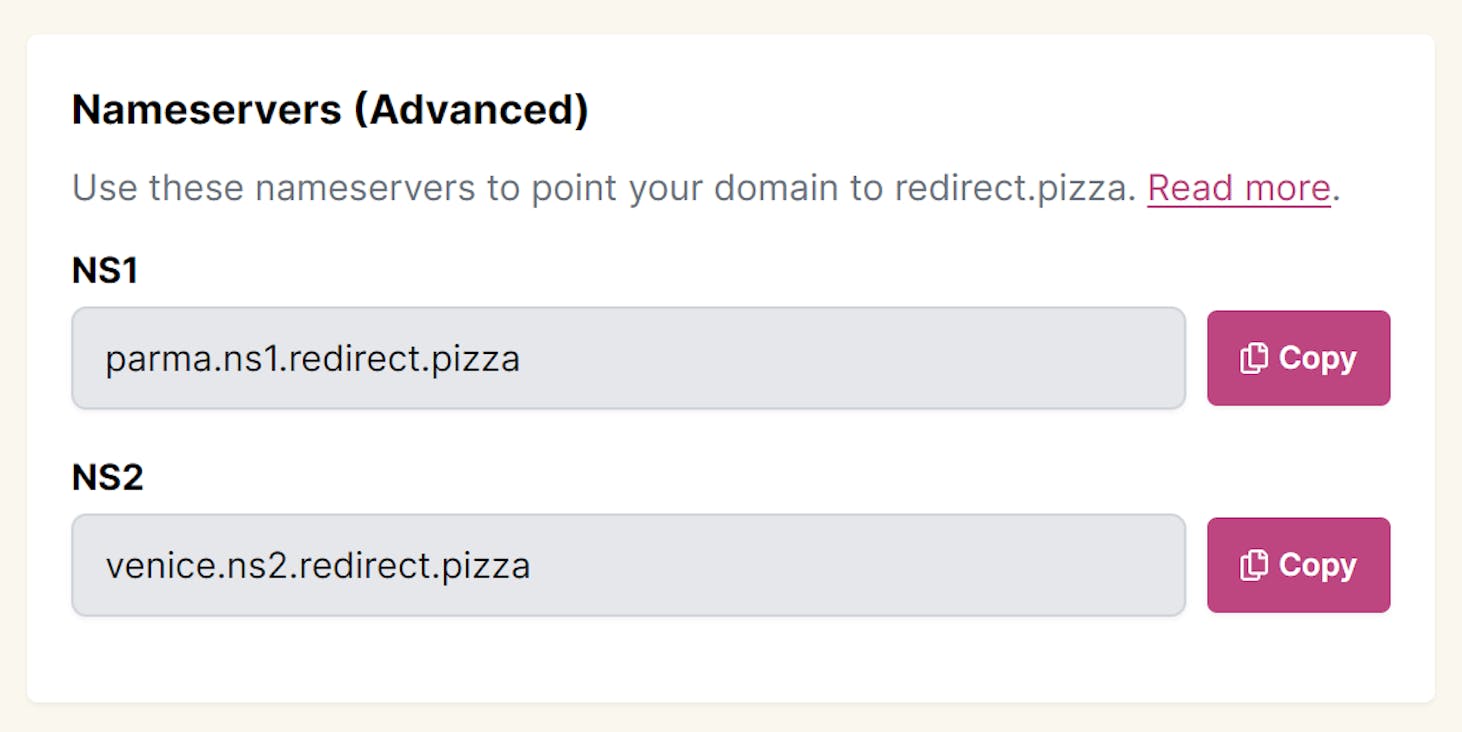Click redirect.pizza in the description sentence
The image size is (1462, 732).
[1015, 188]
